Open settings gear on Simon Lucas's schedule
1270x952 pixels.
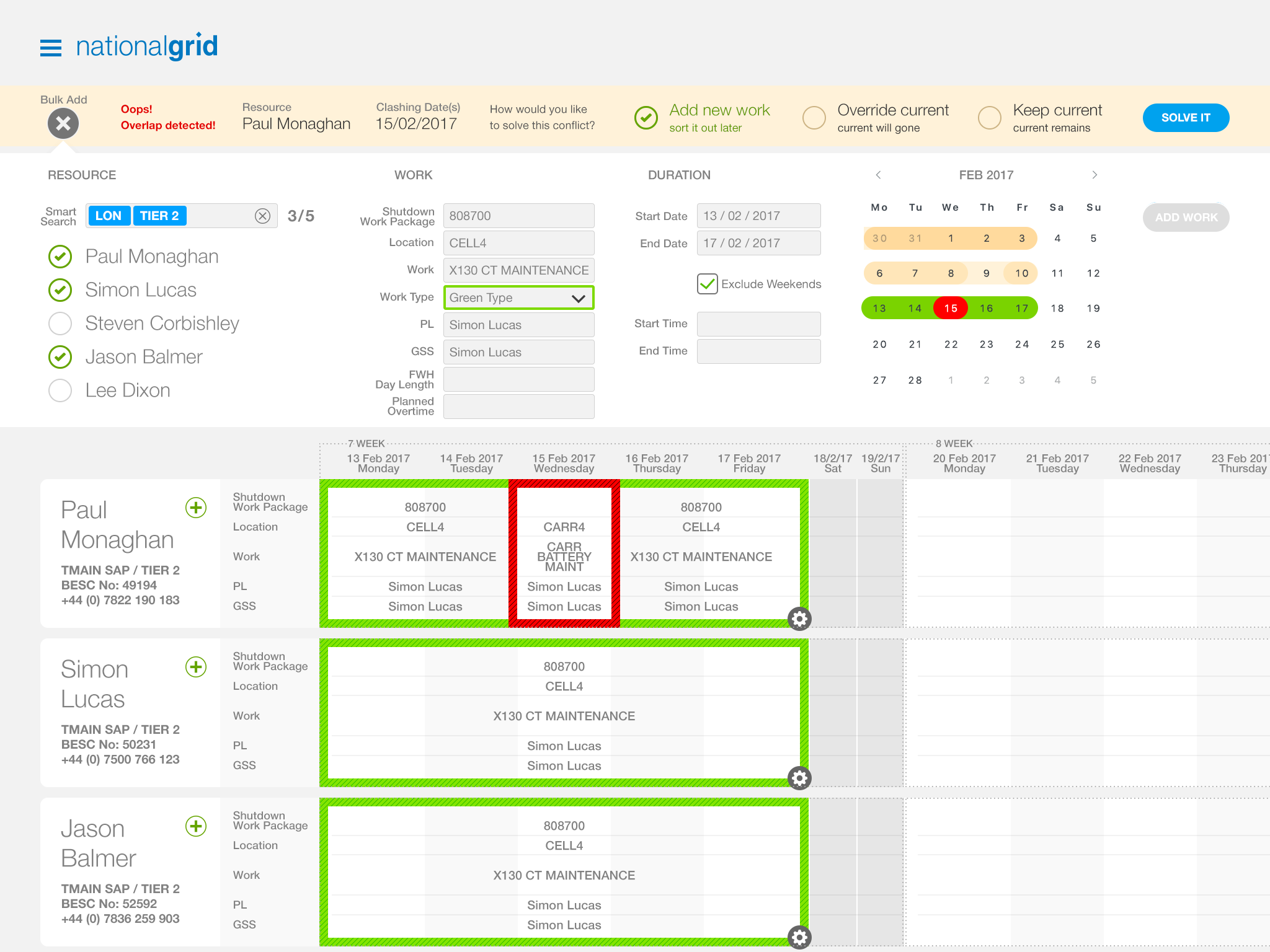(799, 778)
